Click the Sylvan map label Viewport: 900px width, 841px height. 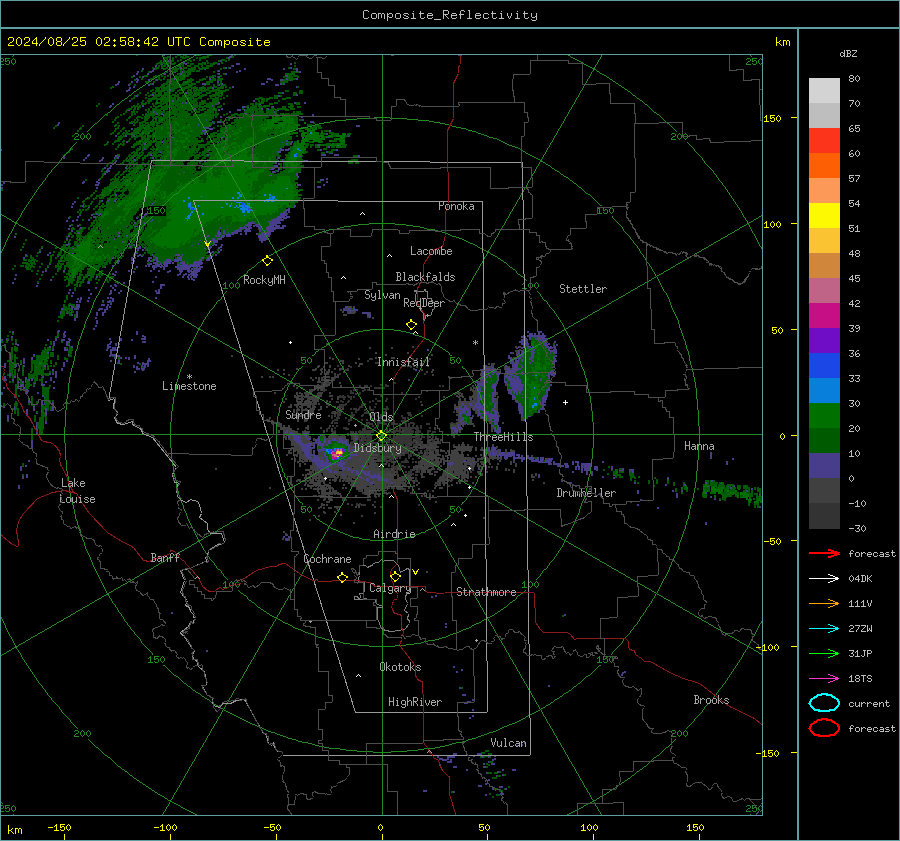pyautogui.click(x=382, y=295)
